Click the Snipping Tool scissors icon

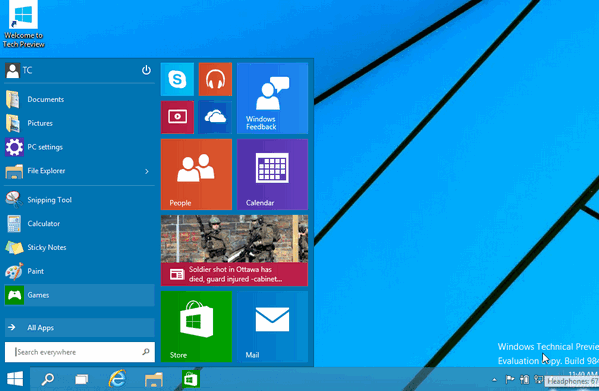point(15,200)
